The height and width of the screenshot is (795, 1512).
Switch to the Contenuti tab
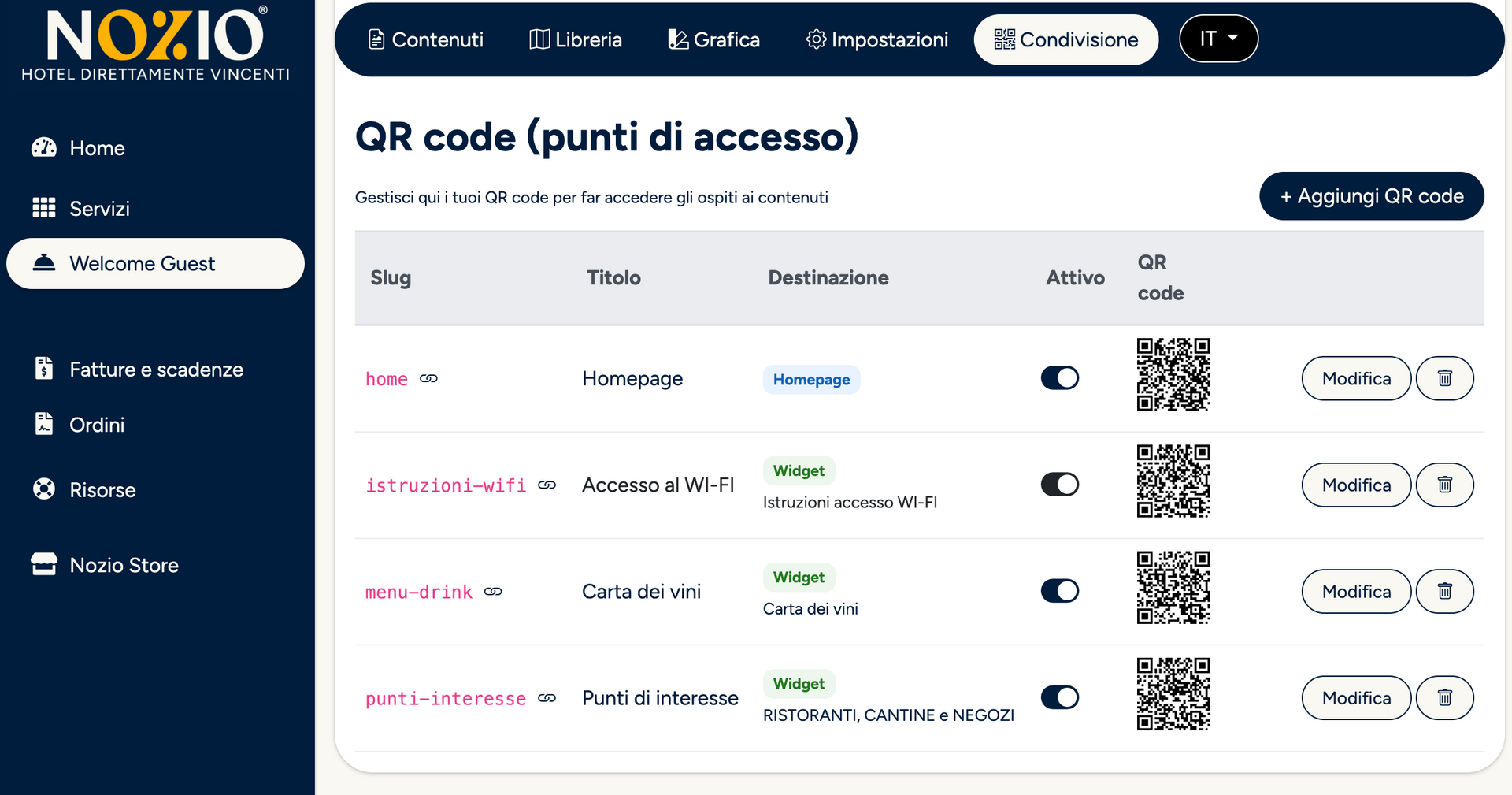pos(426,39)
